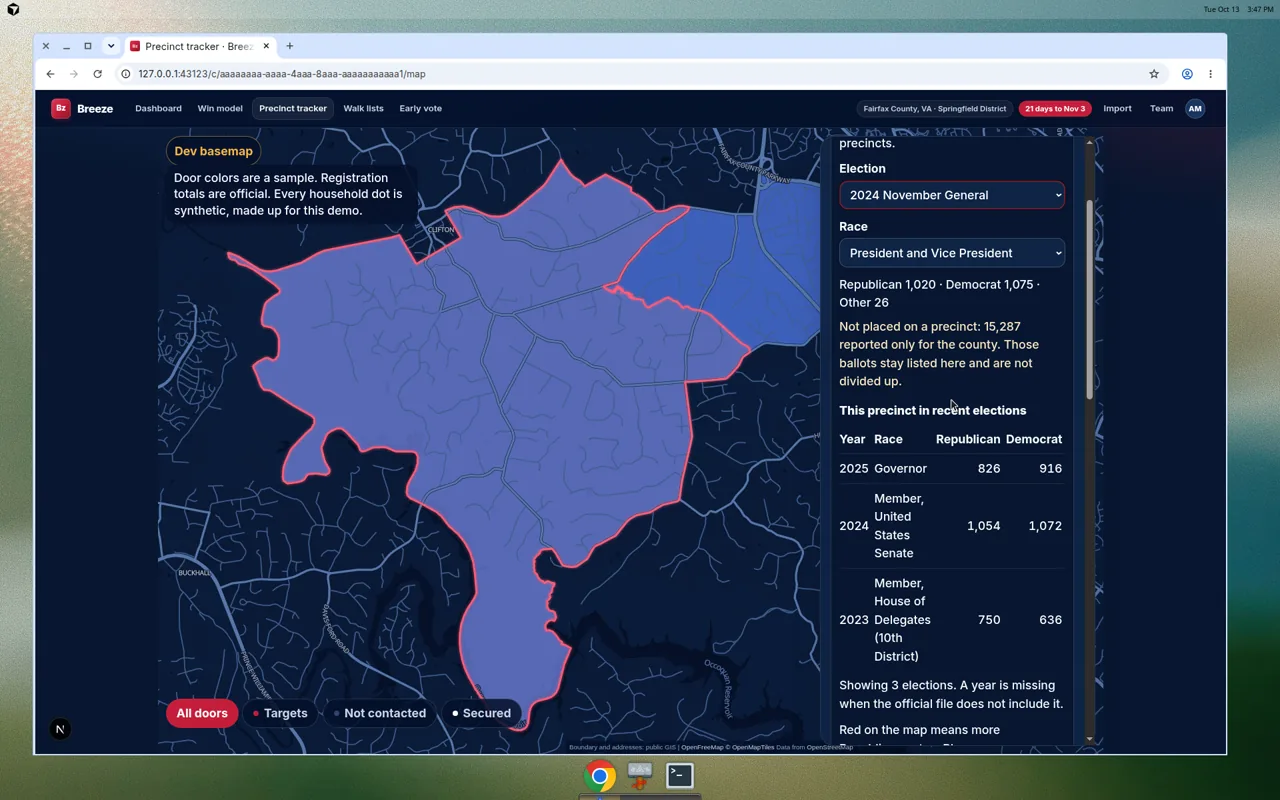This screenshot has height=800, width=1280.
Task: Toggle the Not contacted door filter
Action: point(379,713)
